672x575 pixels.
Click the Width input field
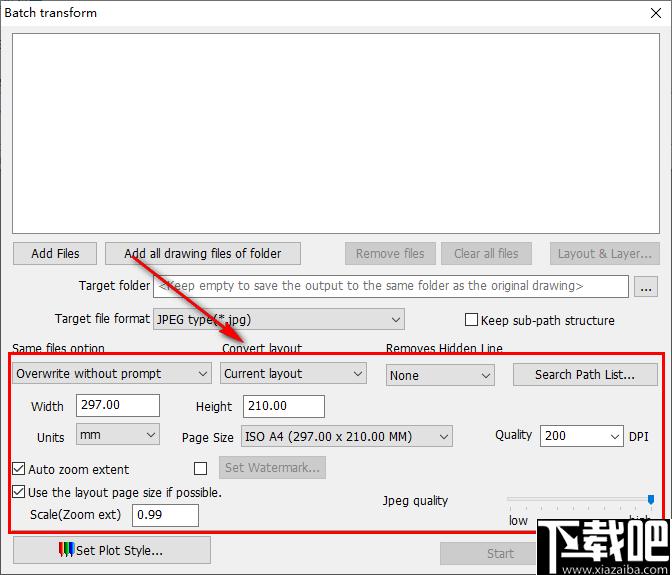[x=118, y=405]
